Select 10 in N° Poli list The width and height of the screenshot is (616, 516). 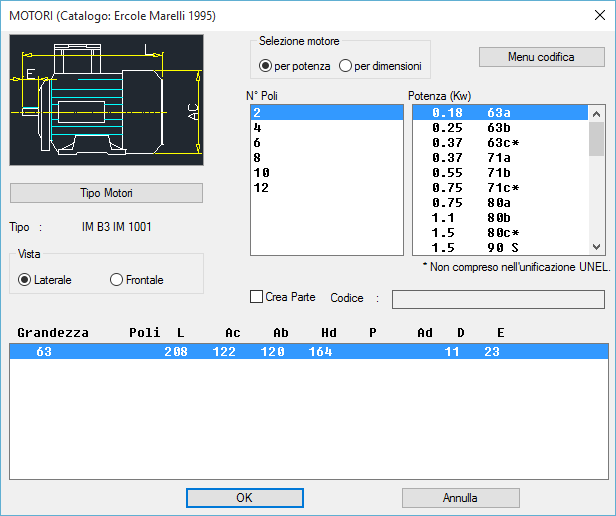click(x=327, y=173)
